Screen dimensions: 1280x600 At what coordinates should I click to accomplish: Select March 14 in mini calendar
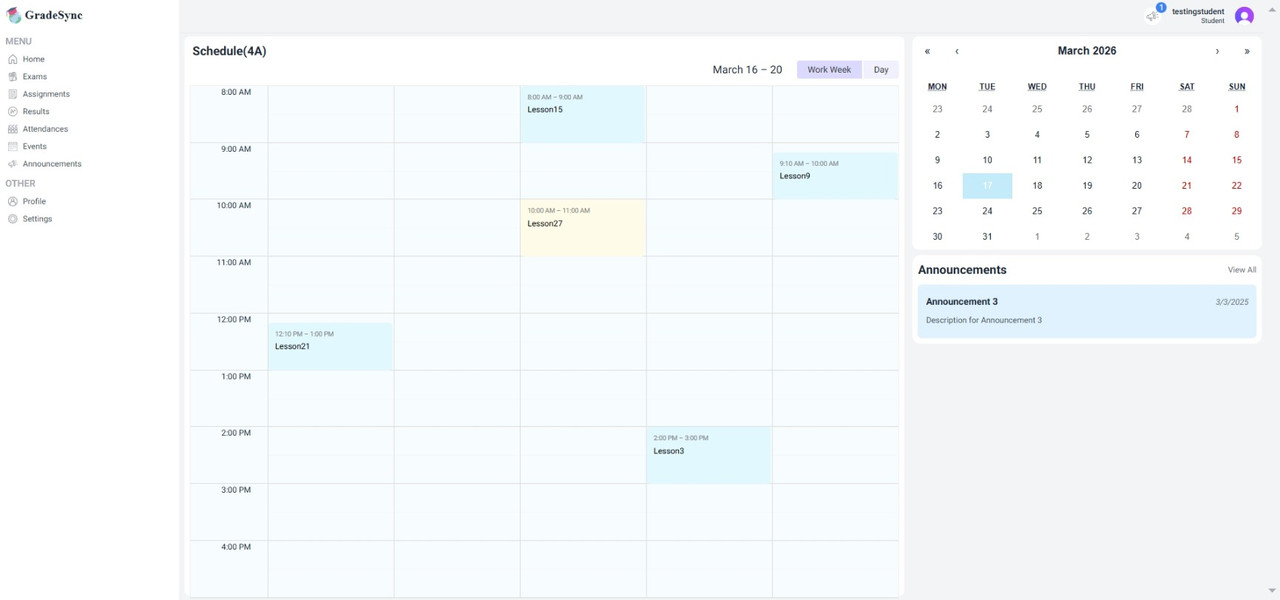(1187, 160)
